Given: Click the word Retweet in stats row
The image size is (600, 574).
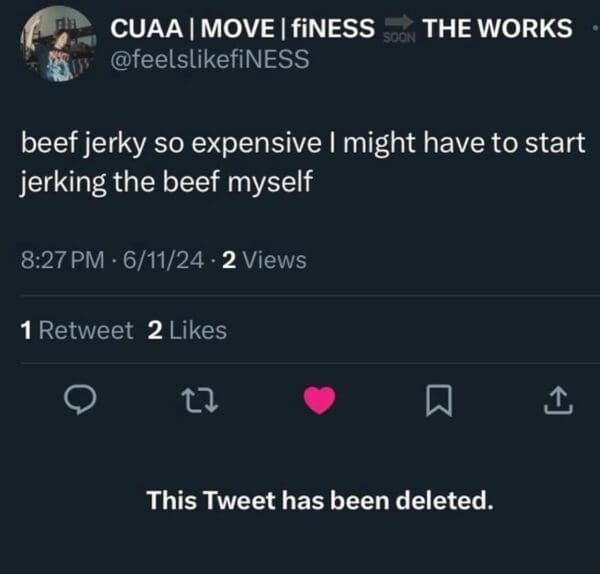Looking at the screenshot, I should pyautogui.click(x=86, y=330).
